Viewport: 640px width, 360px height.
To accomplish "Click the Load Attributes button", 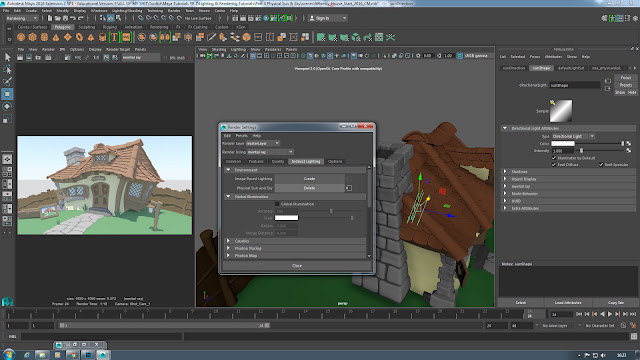I will point(568,303).
